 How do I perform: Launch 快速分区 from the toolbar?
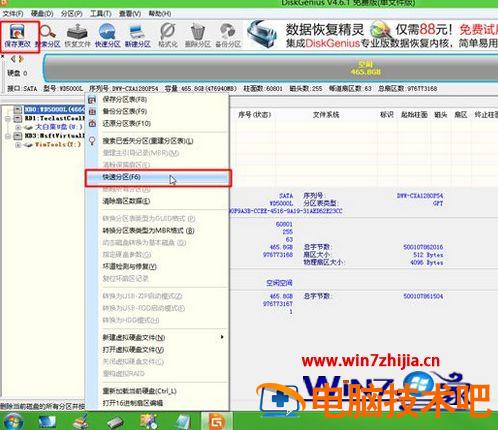coord(107,35)
